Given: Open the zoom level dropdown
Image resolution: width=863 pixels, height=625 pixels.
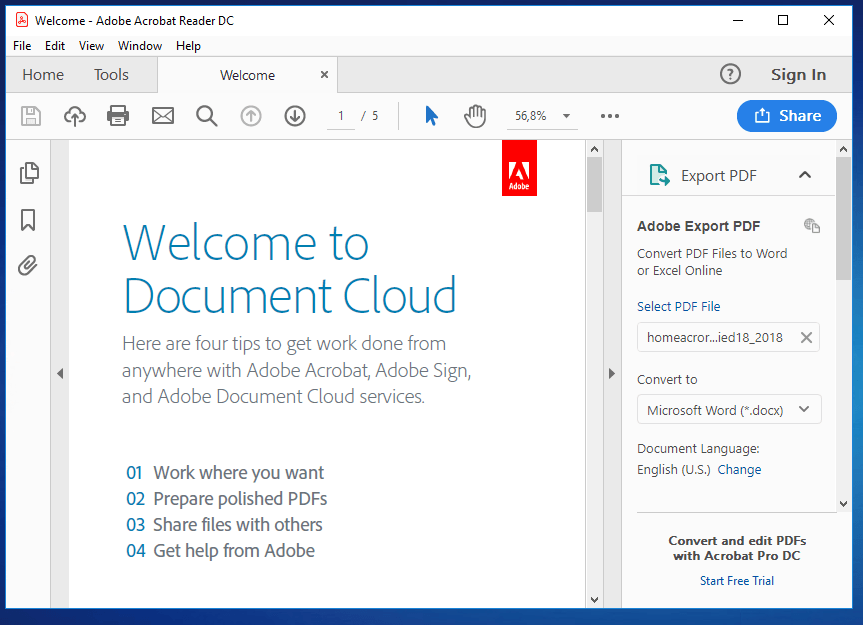Looking at the screenshot, I should click(x=567, y=116).
